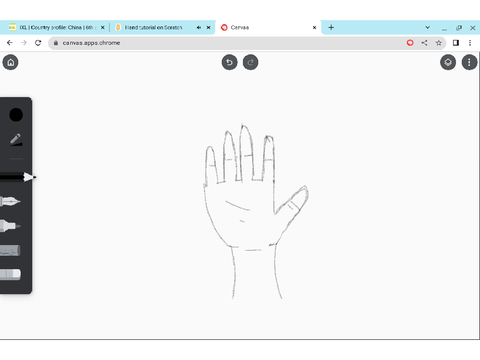
Task: Expand the tab search dropdown
Action: tap(428, 27)
